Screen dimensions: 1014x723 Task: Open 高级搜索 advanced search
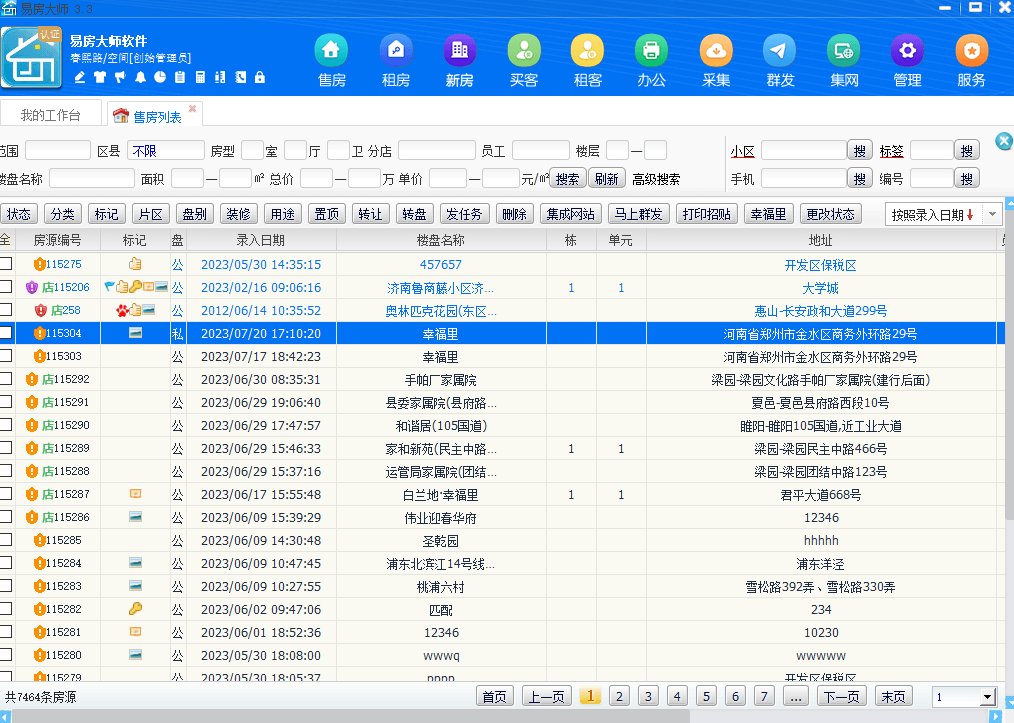(x=656, y=180)
